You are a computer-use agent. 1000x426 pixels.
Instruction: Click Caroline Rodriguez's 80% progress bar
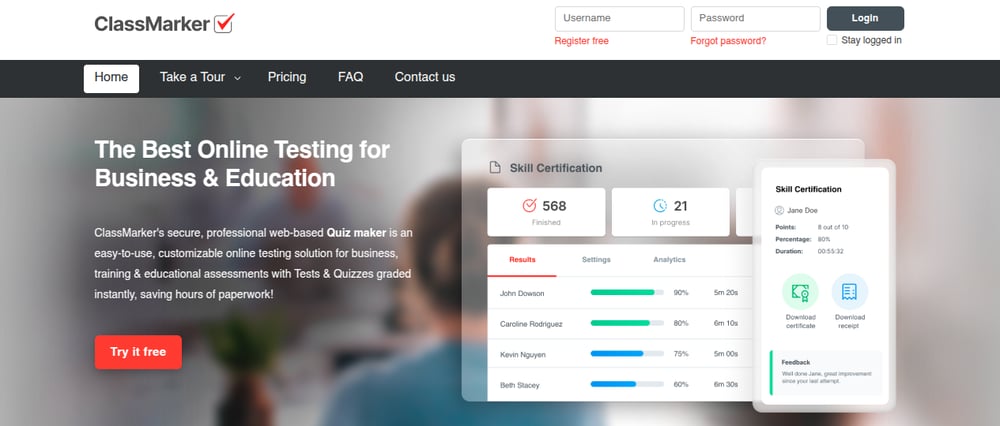(x=627, y=323)
